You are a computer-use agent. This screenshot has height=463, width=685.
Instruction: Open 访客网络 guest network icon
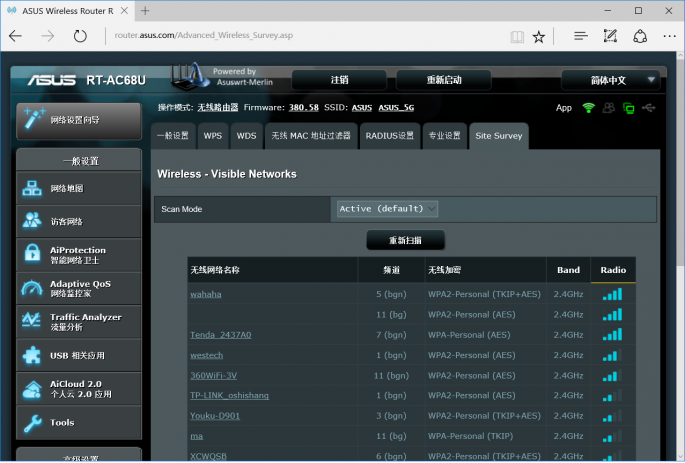[x=32, y=221]
